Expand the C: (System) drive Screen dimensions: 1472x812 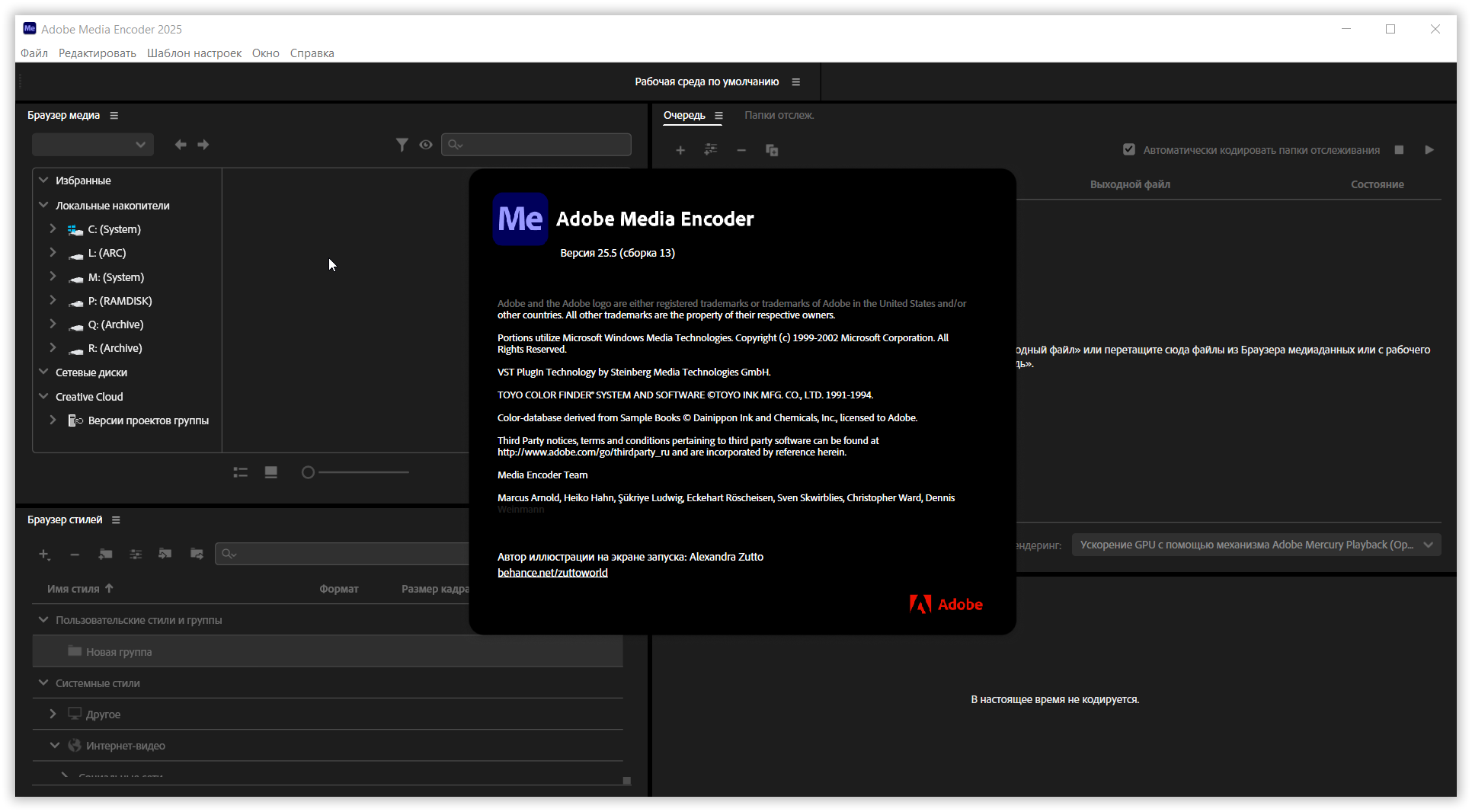coord(53,229)
